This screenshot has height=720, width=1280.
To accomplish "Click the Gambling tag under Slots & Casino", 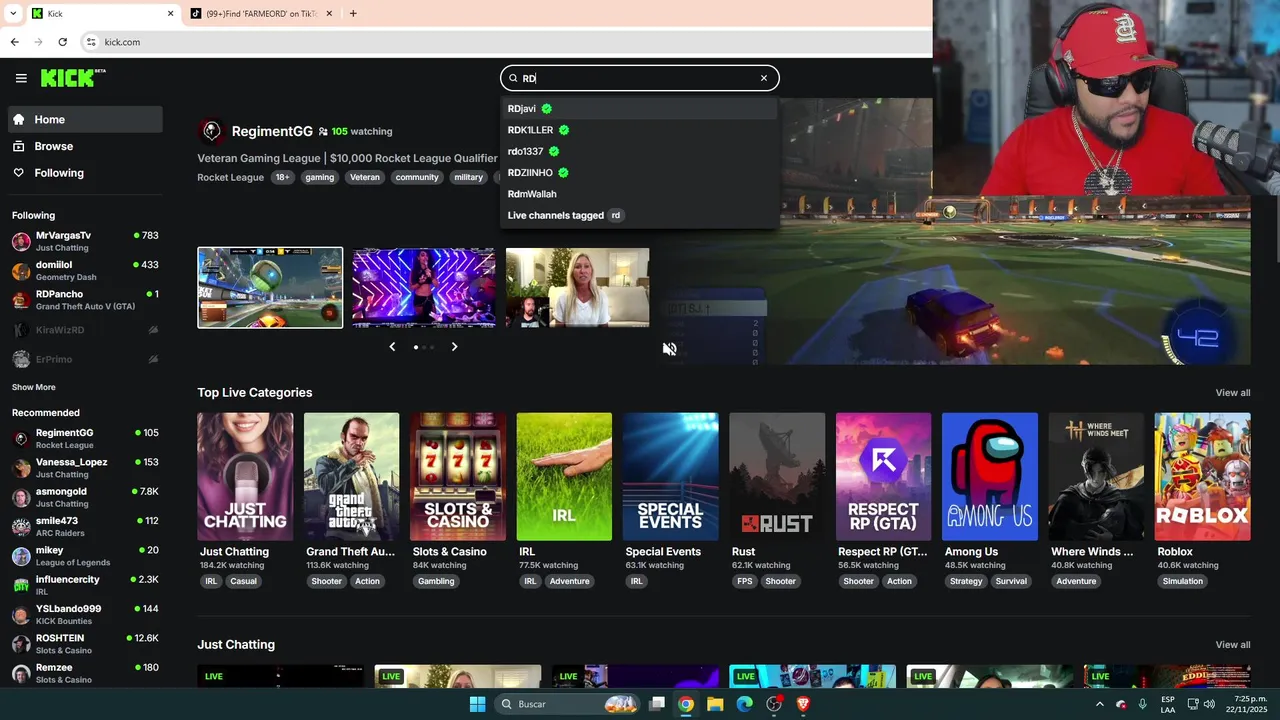I will pos(436,581).
